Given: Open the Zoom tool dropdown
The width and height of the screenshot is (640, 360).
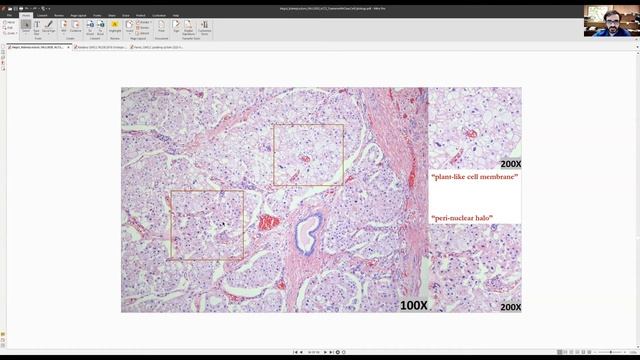Looking at the screenshot, I should click(x=9, y=33).
